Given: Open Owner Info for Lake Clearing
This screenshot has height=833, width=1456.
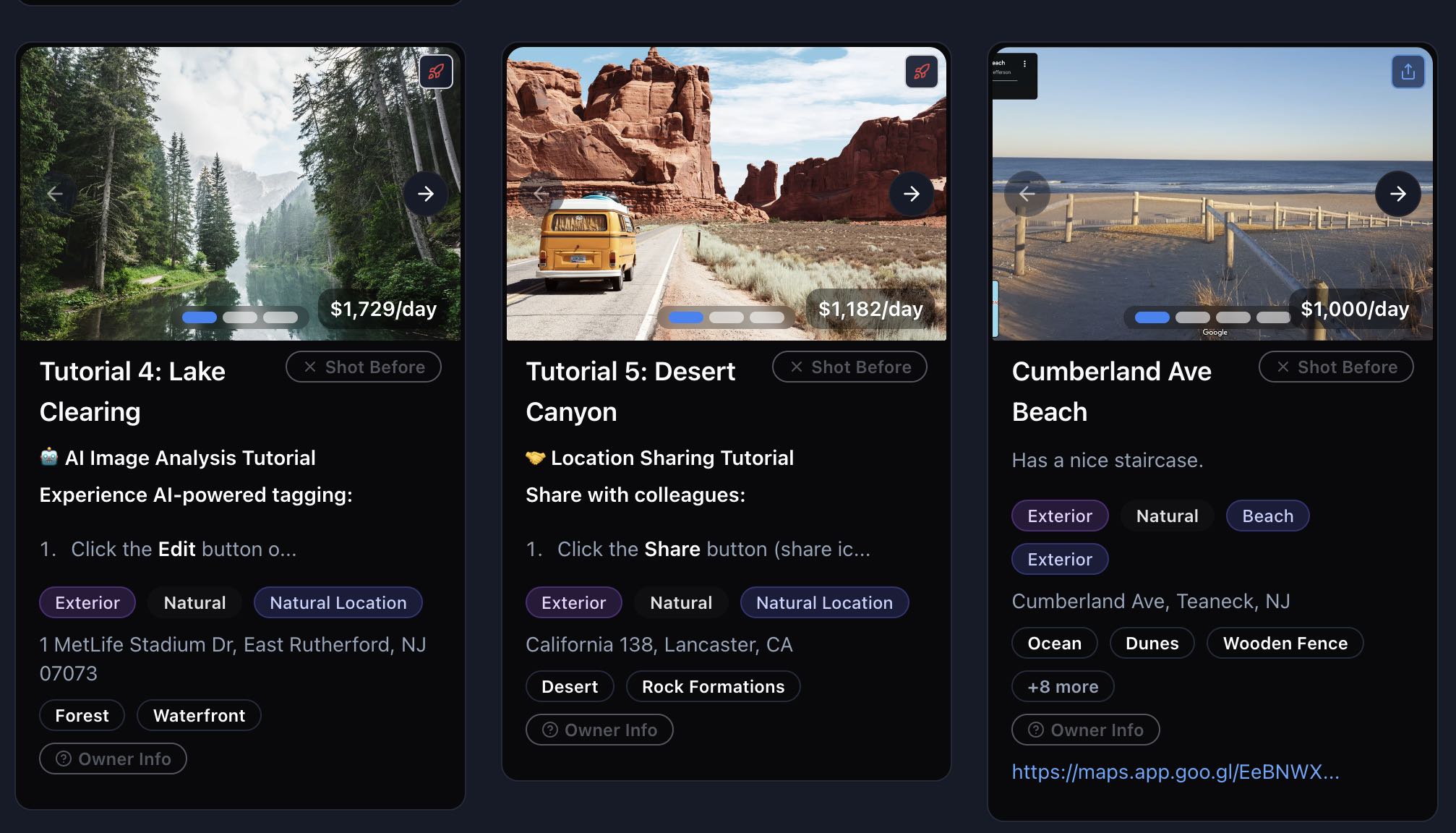Looking at the screenshot, I should point(113,759).
